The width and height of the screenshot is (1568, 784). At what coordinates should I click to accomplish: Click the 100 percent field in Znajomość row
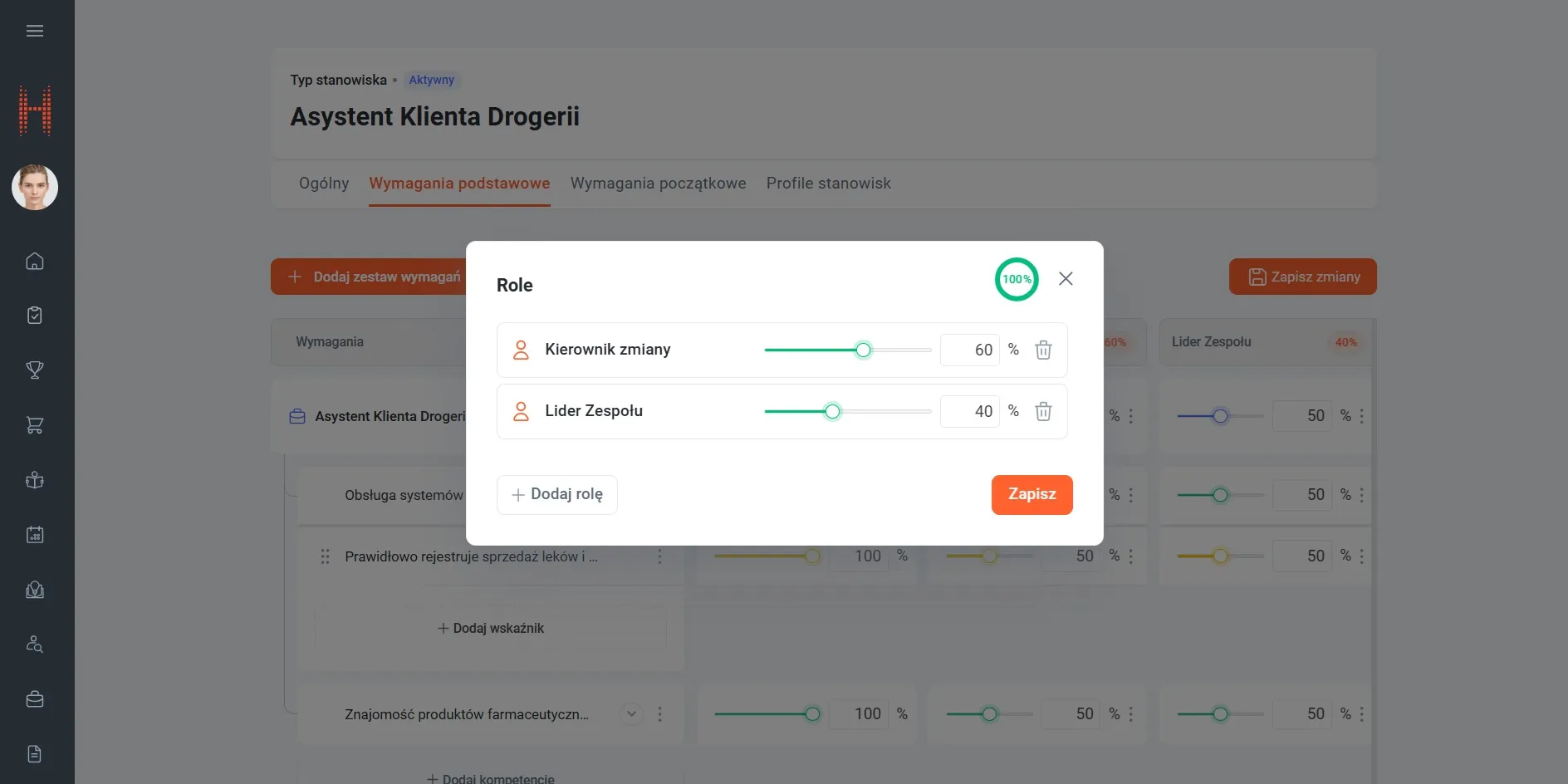pyautogui.click(x=860, y=714)
